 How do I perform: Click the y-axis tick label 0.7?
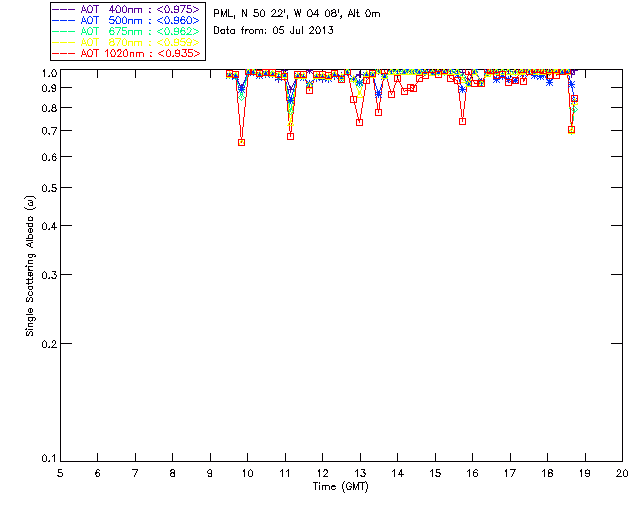tap(49, 131)
